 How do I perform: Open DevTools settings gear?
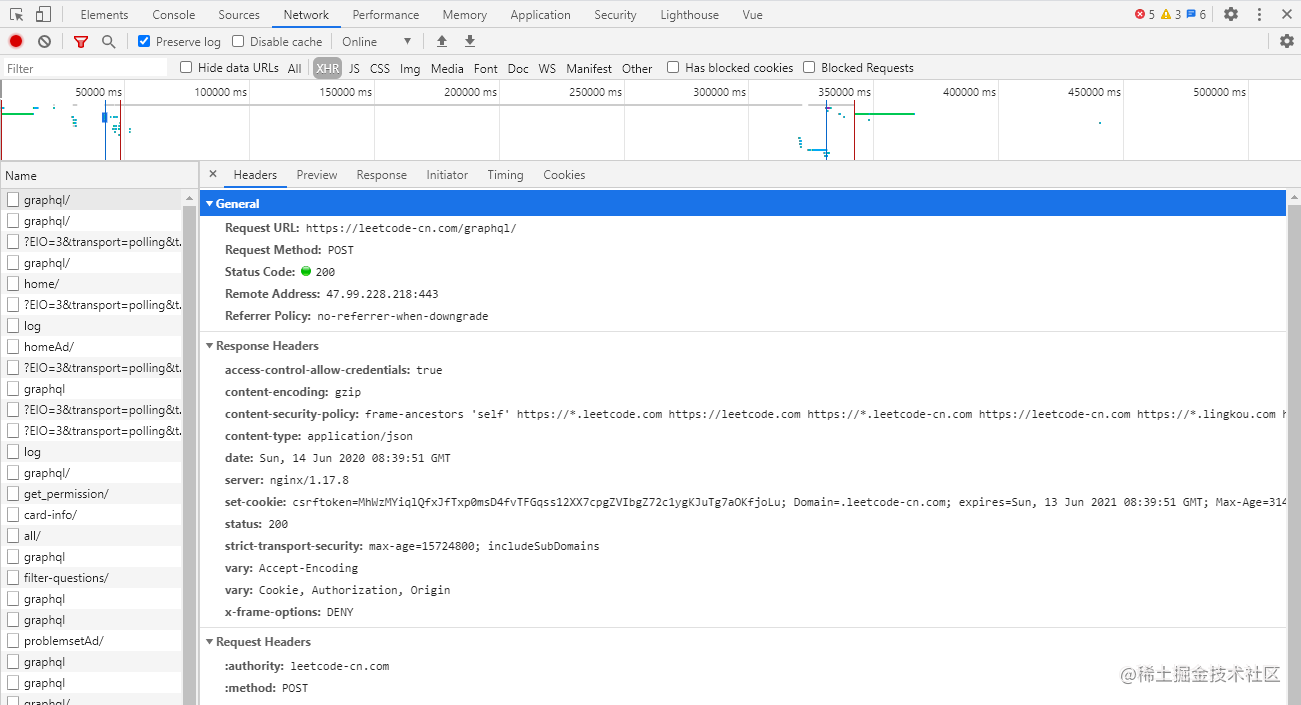coord(1231,14)
